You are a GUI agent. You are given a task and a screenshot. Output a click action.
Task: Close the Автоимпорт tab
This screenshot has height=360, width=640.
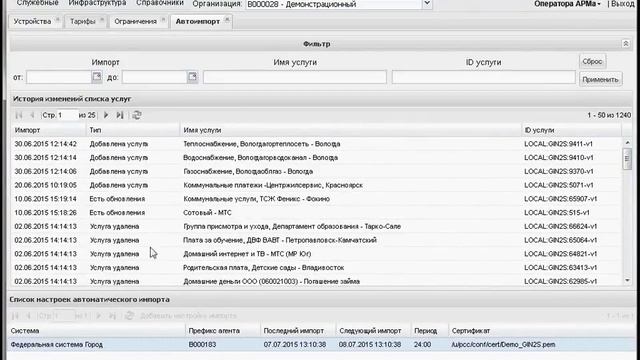coord(227,20)
